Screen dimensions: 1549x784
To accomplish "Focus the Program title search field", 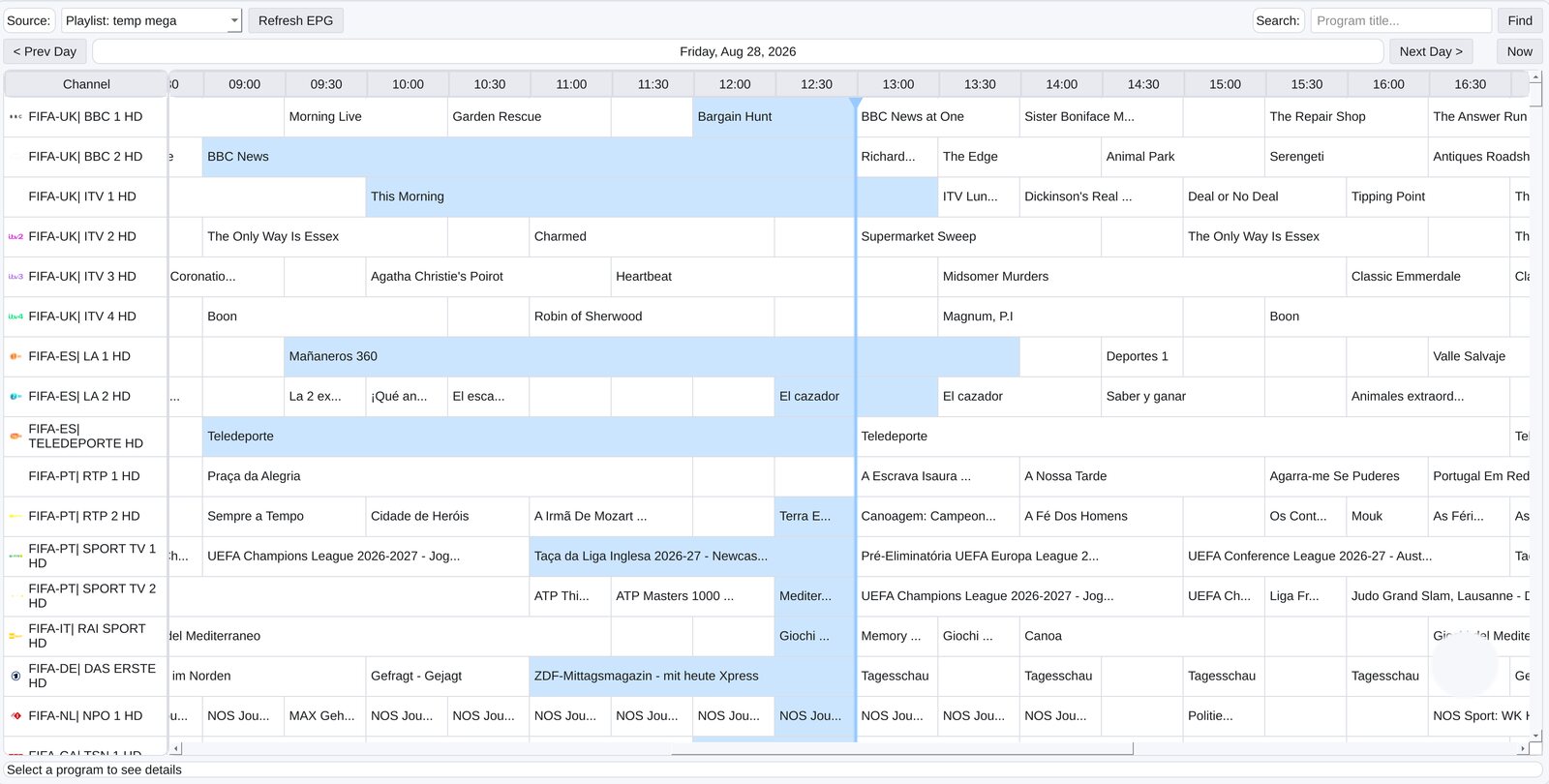I will [x=1400, y=20].
